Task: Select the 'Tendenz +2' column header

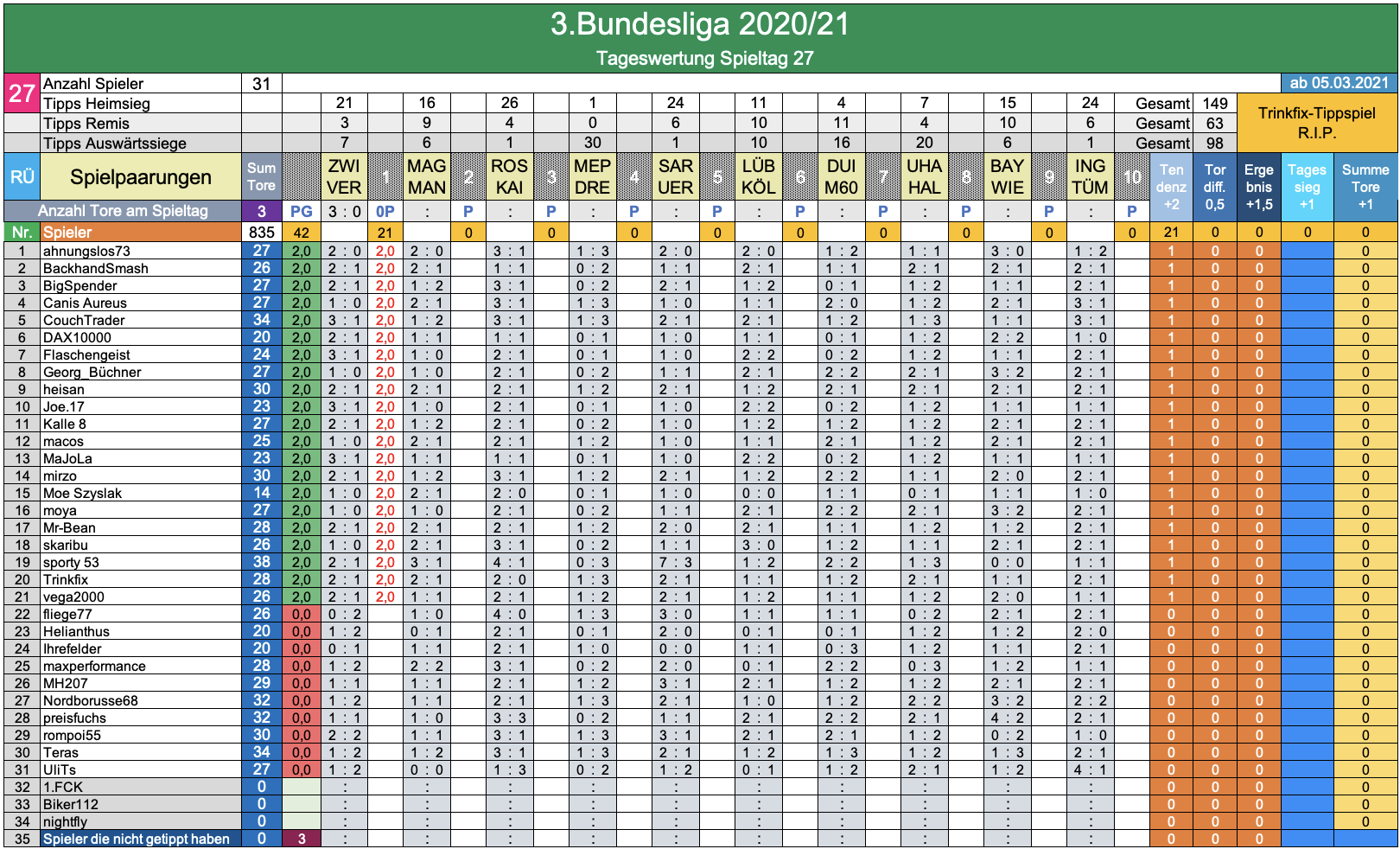Action: pyautogui.click(x=1171, y=187)
